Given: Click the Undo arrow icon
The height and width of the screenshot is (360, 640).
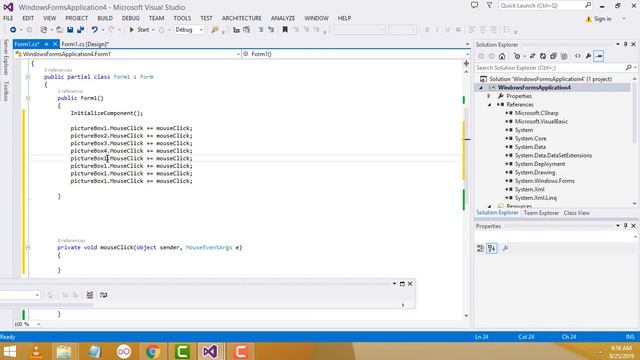Looking at the screenshot, I should point(95,30).
